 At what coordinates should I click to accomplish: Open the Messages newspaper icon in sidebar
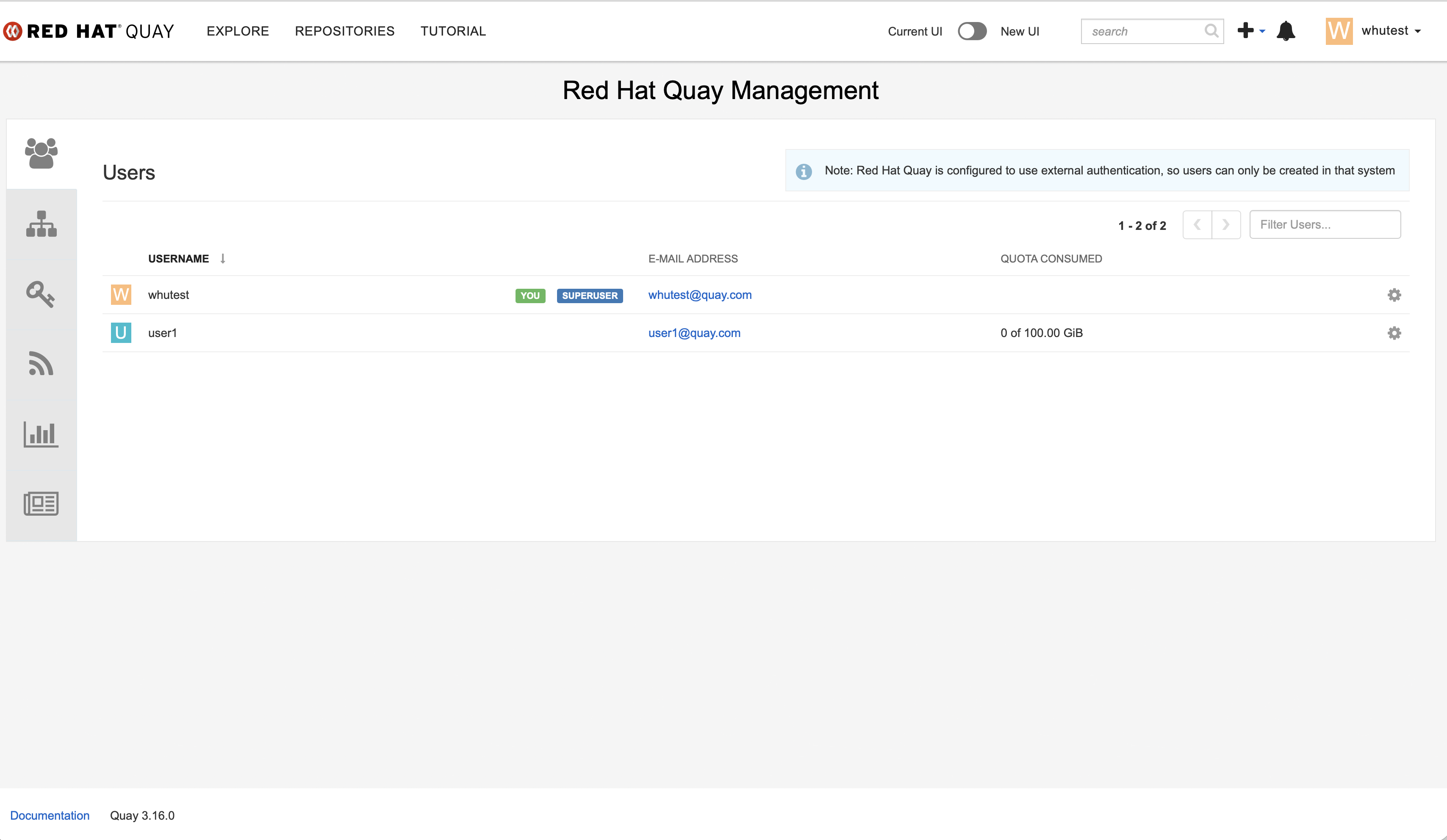(x=41, y=503)
